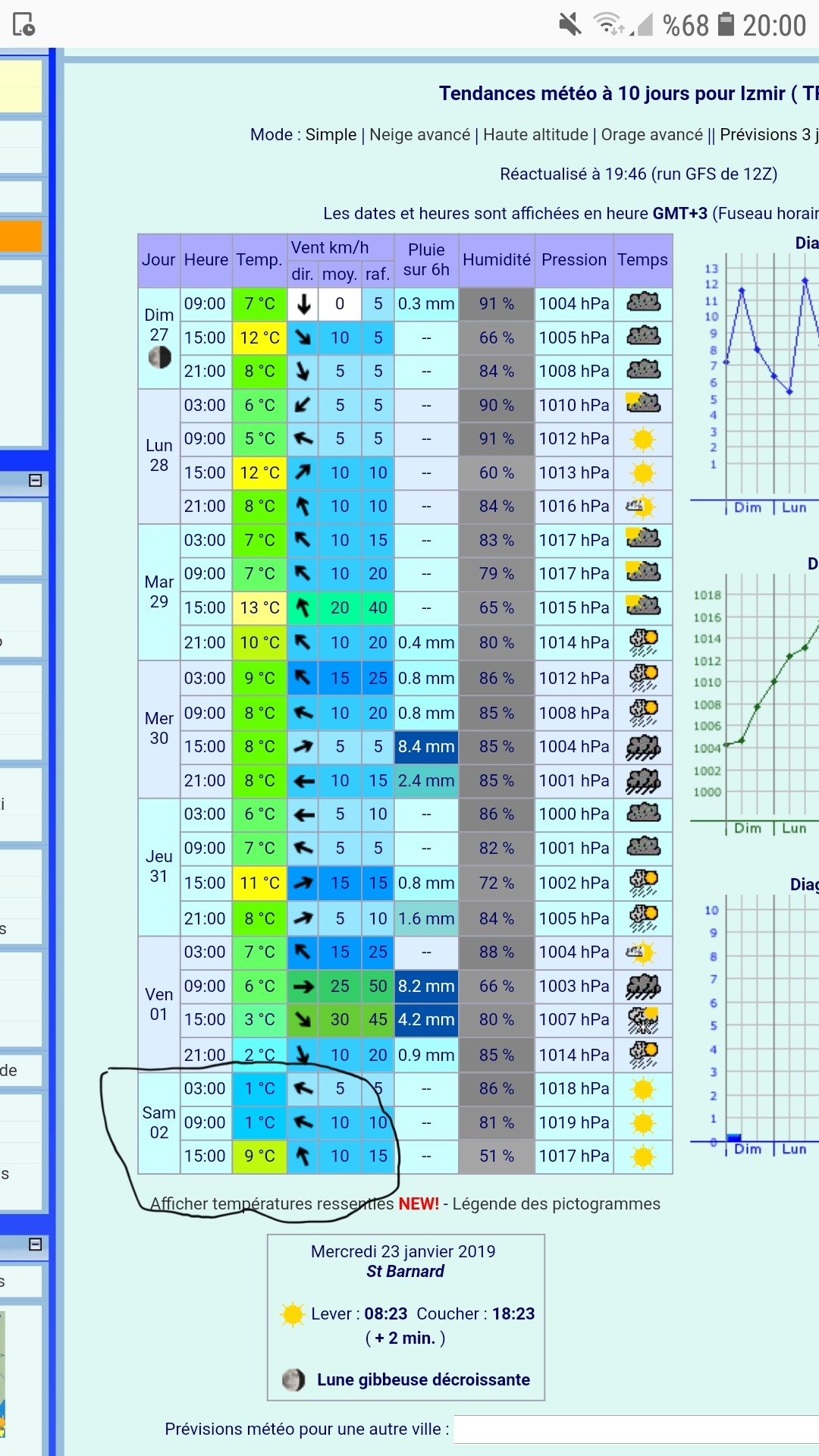Image resolution: width=819 pixels, height=1456 pixels.
Task: Select Haute altitude mode
Action: (535, 134)
